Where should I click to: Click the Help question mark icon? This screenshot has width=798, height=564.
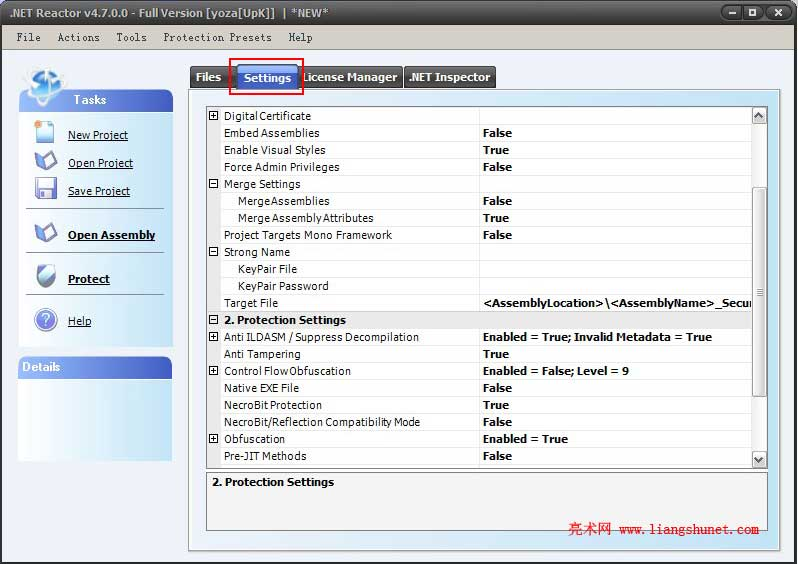(x=46, y=320)
